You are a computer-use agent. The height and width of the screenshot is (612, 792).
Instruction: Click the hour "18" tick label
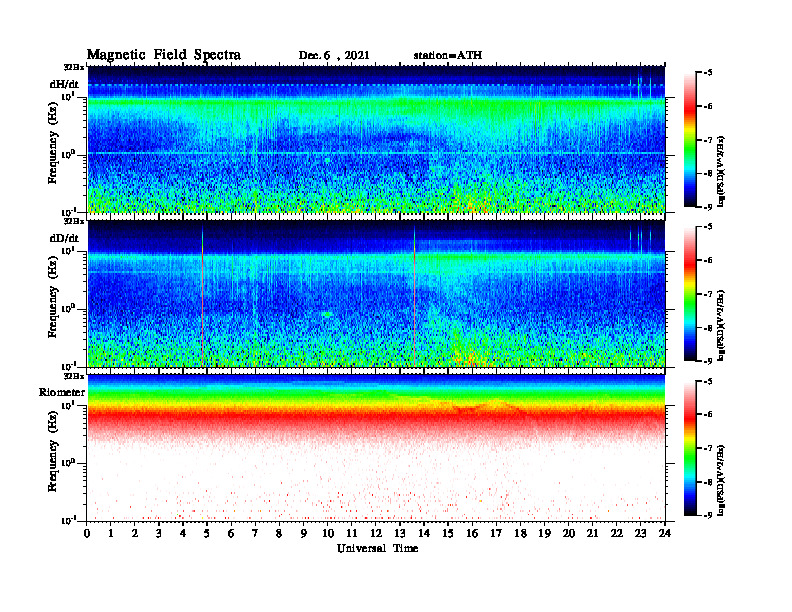520,534
